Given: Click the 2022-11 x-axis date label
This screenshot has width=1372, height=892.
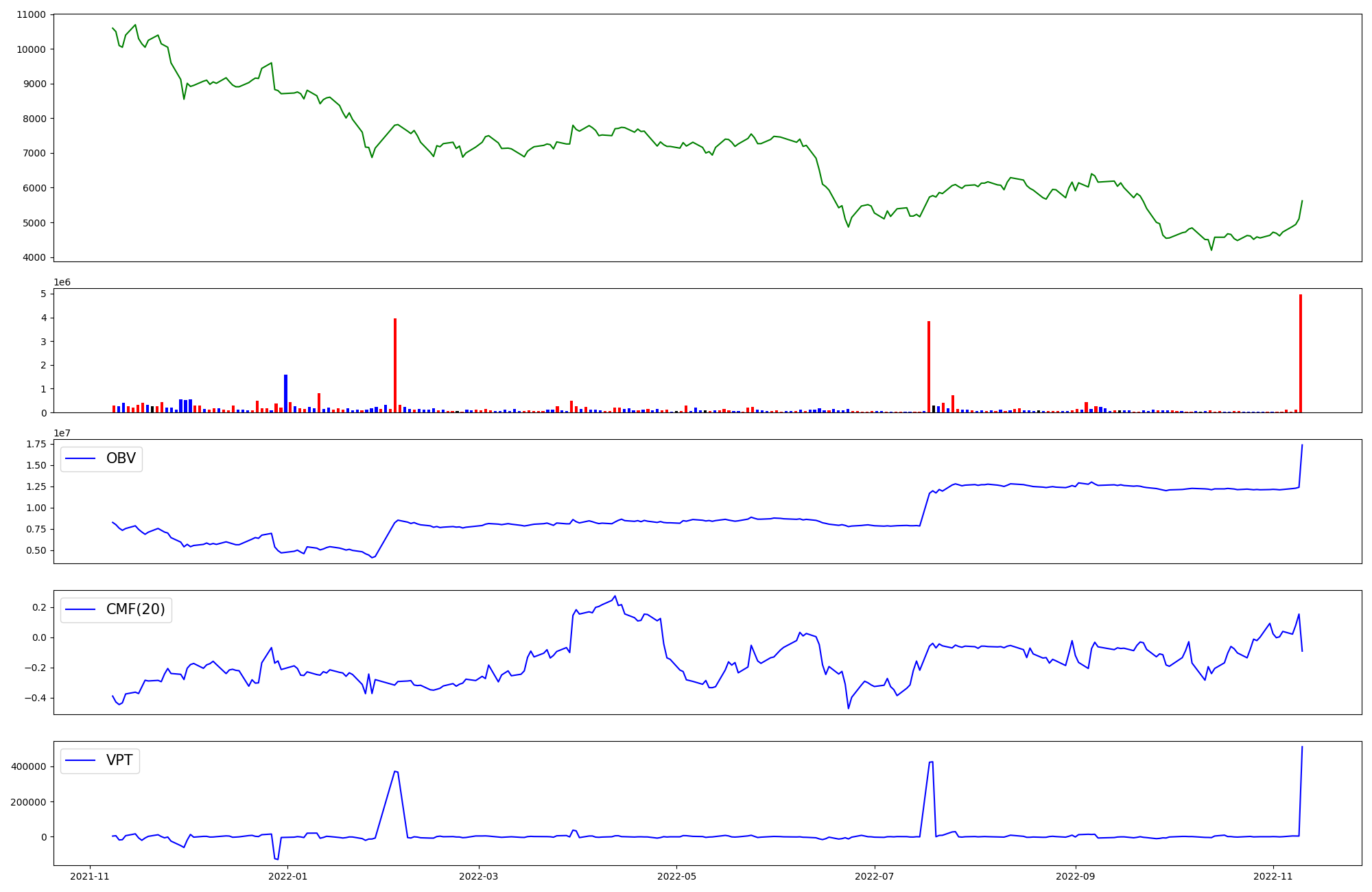Looking at the screenshot, I should click(x=1273, y=876).
